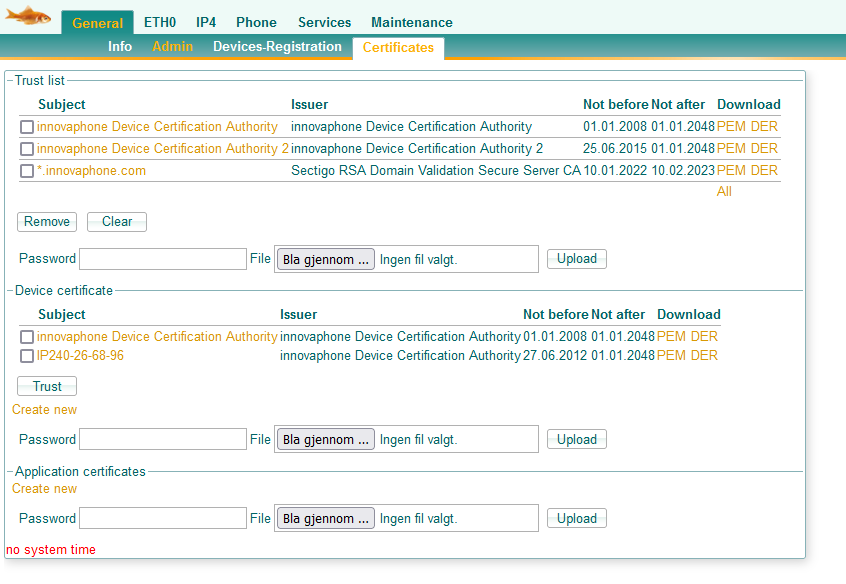Download PEM for Device certificate Authority row

[x=671, y=336]
